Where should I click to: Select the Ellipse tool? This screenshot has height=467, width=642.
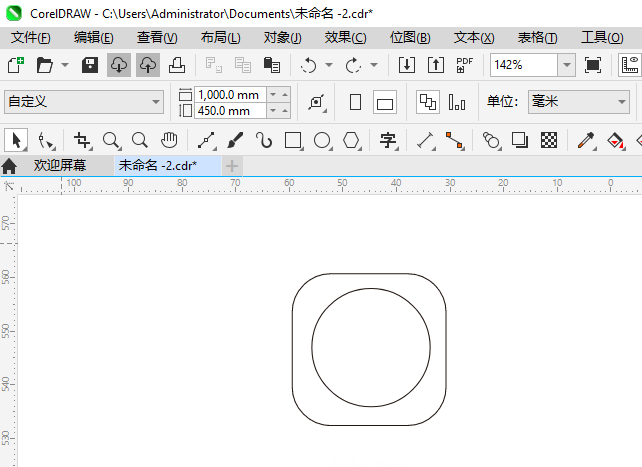click(x=322, y=141)
